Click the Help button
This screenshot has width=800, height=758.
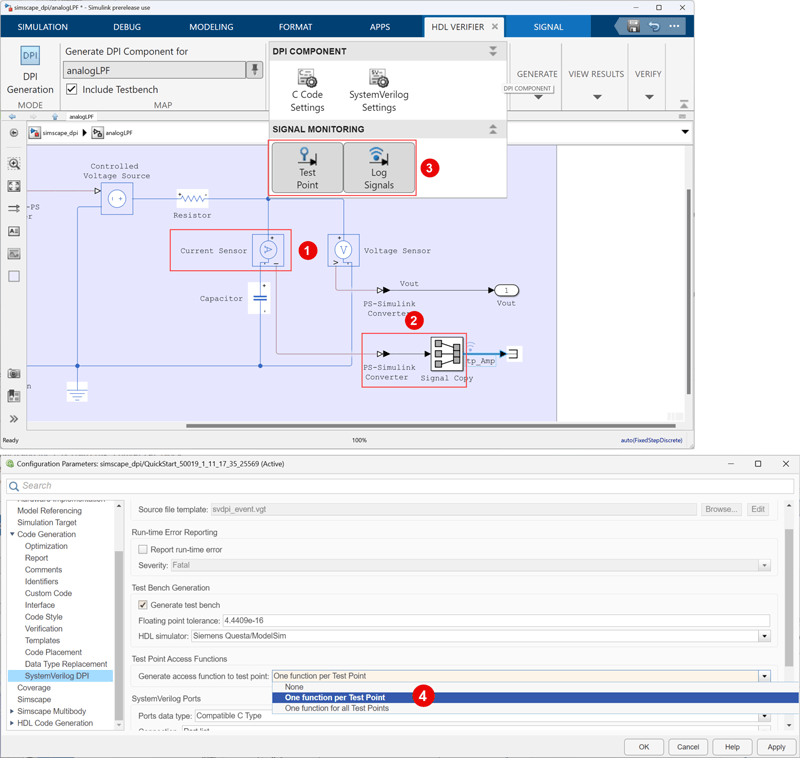[x=732, y=747]
